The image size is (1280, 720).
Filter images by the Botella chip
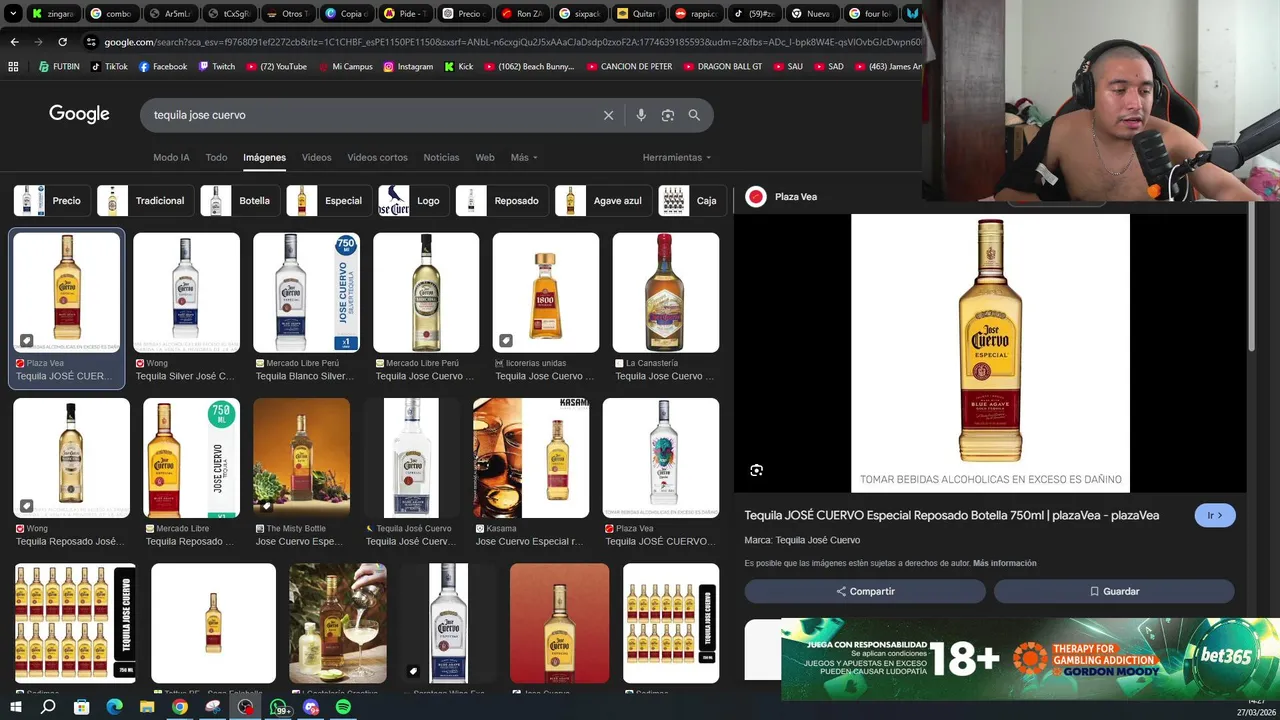(239, 201)
